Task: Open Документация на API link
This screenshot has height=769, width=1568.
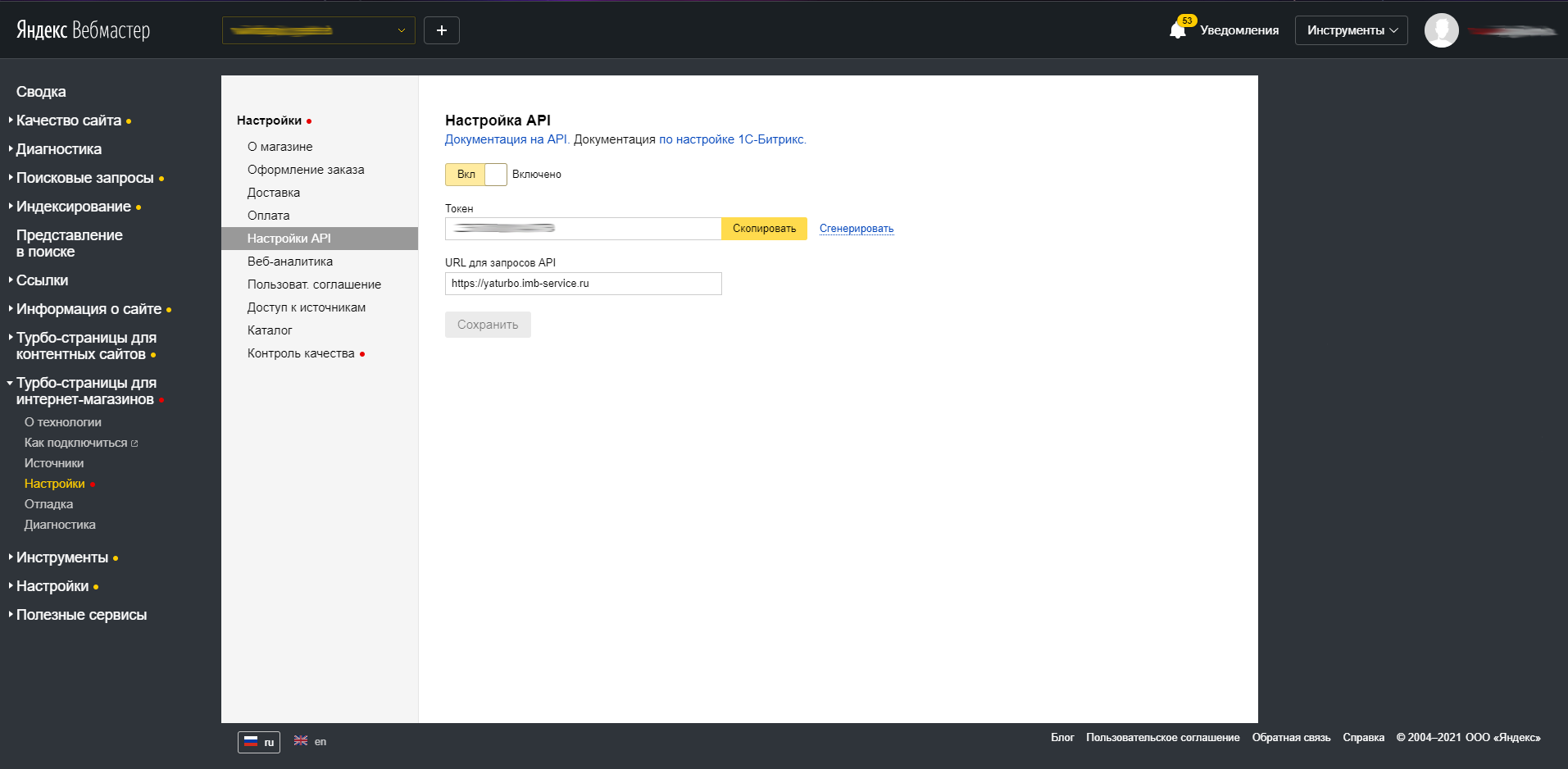Action: (506, 139)
